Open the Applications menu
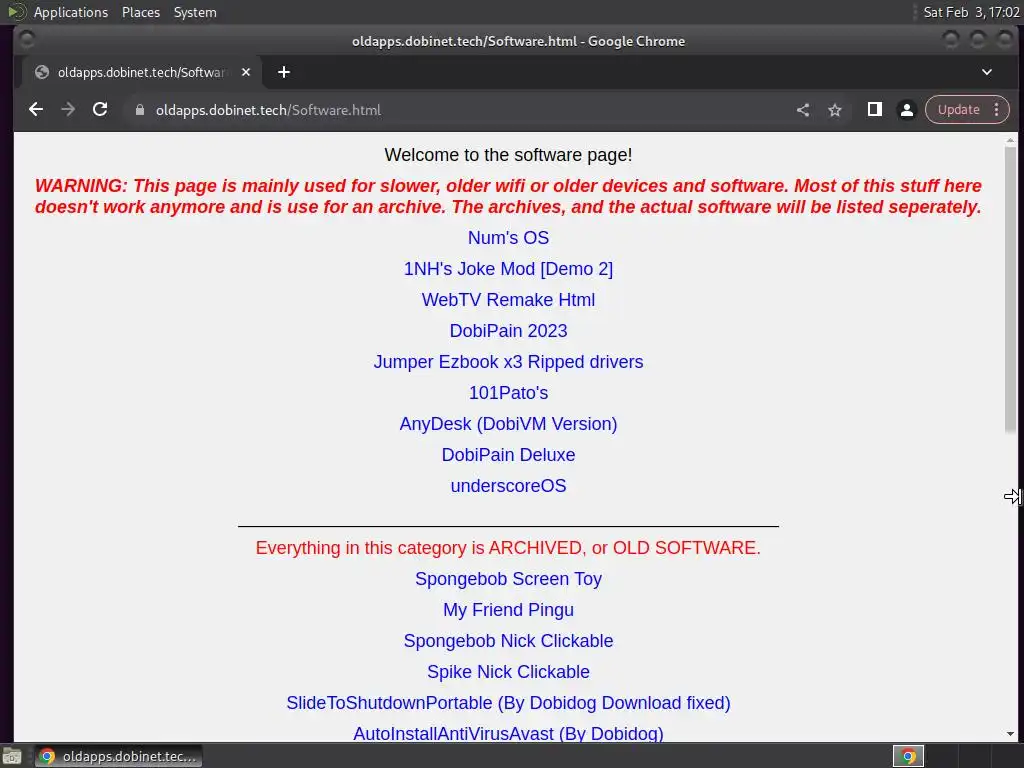The height and width of the screenshot is (768, 1024). click(71, 12)
